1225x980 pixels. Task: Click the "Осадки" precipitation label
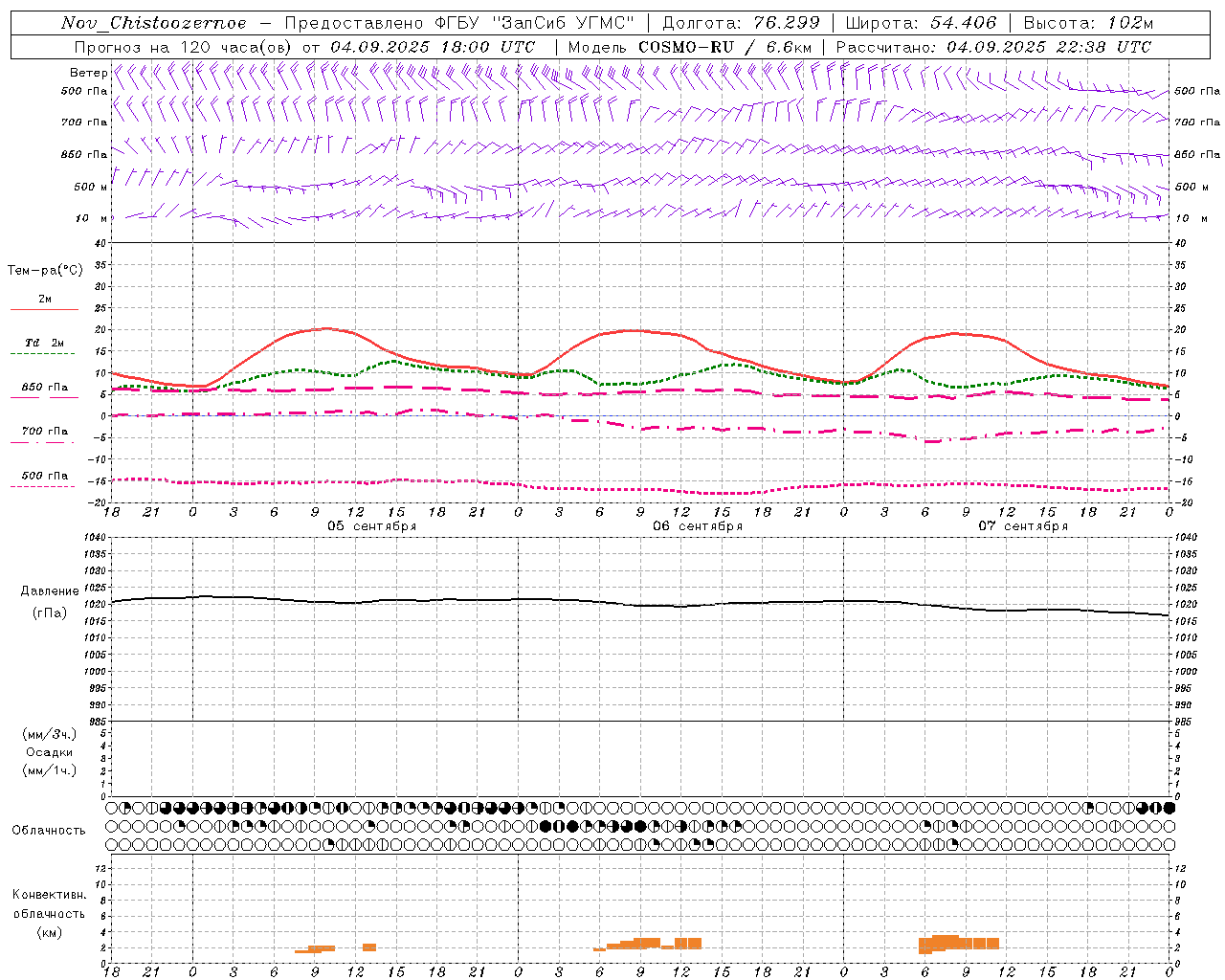click(x=50, y=752)
